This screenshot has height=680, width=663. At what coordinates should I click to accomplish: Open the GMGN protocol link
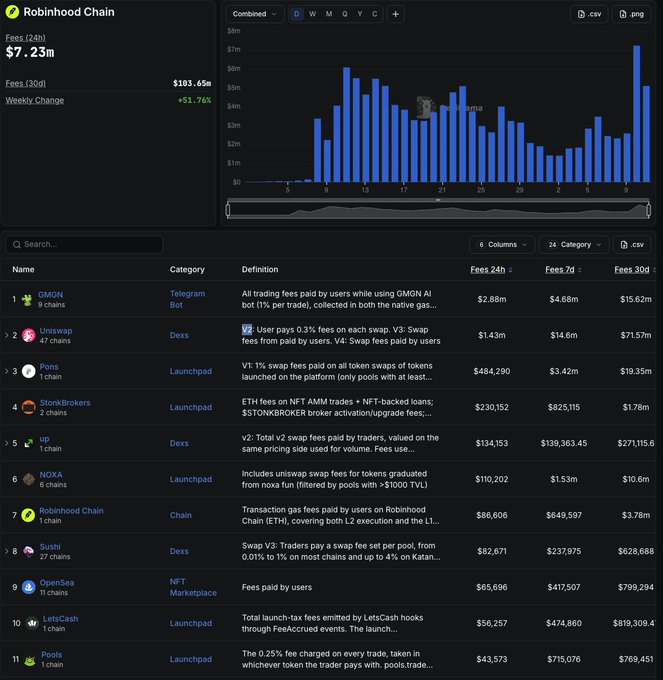(x=50, y=294)
